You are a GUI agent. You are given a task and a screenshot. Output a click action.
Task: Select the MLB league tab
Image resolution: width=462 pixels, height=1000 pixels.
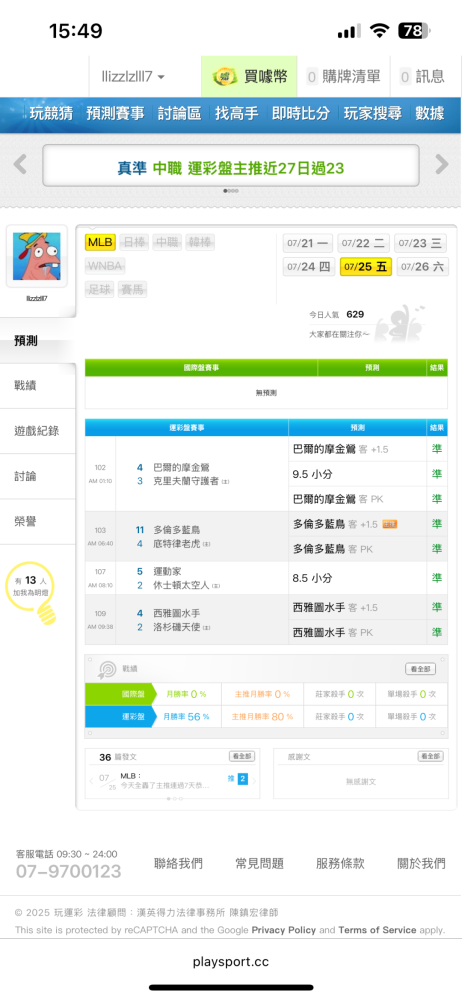coord(100,242)
